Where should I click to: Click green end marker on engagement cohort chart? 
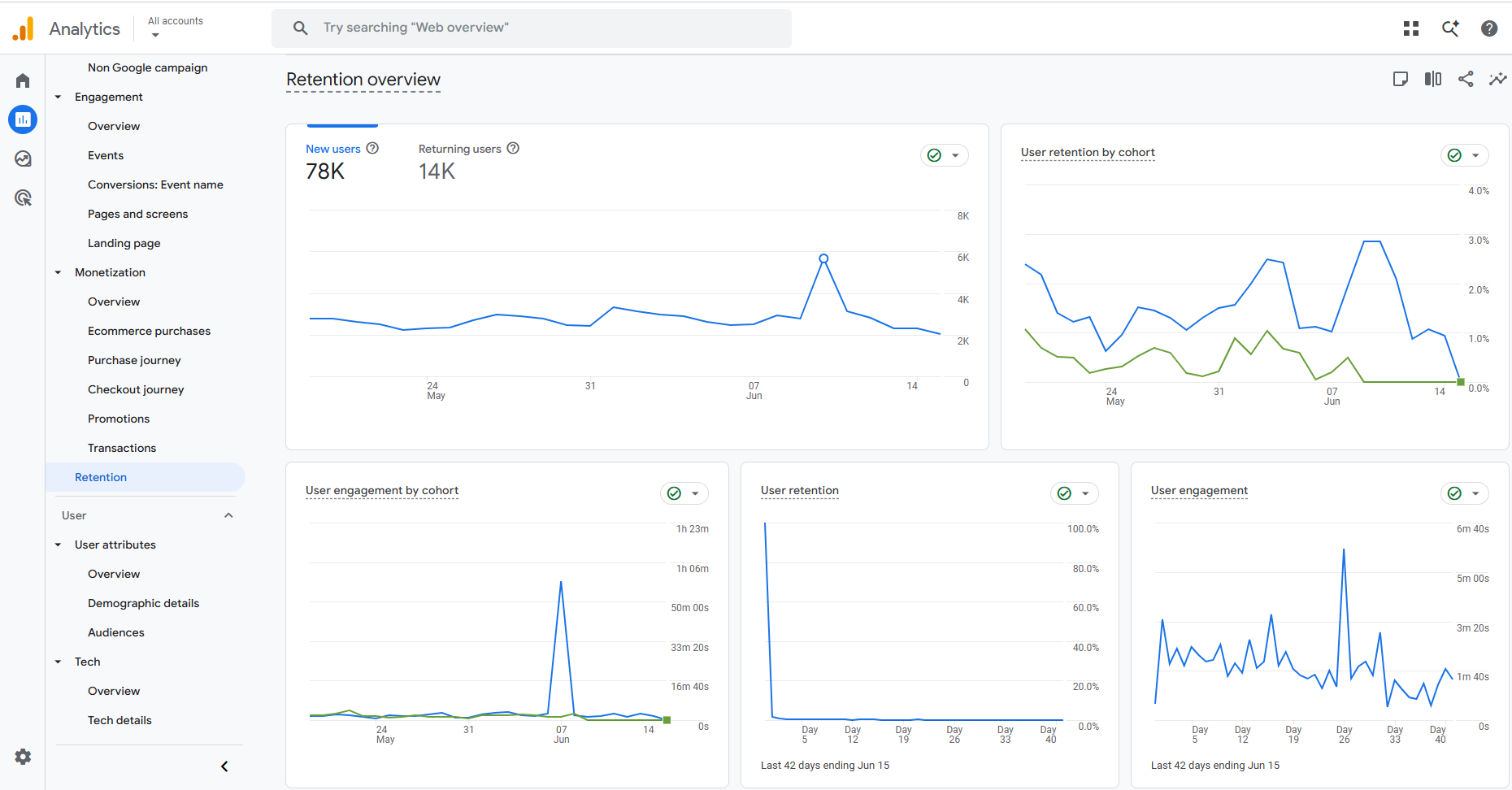point(667,720)
